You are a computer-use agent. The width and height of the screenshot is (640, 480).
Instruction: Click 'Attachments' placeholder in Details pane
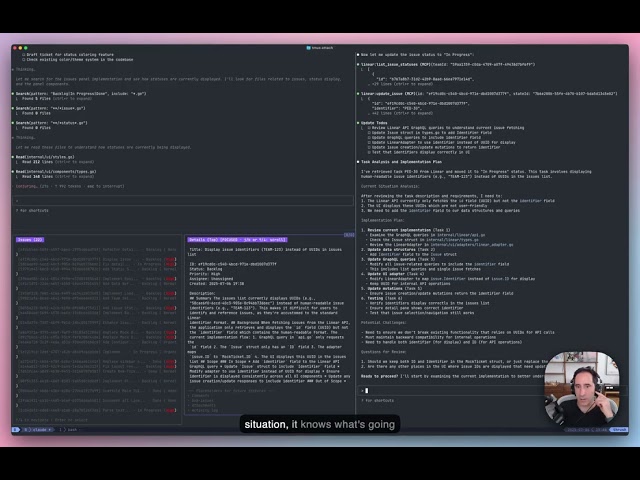(203, 405)
